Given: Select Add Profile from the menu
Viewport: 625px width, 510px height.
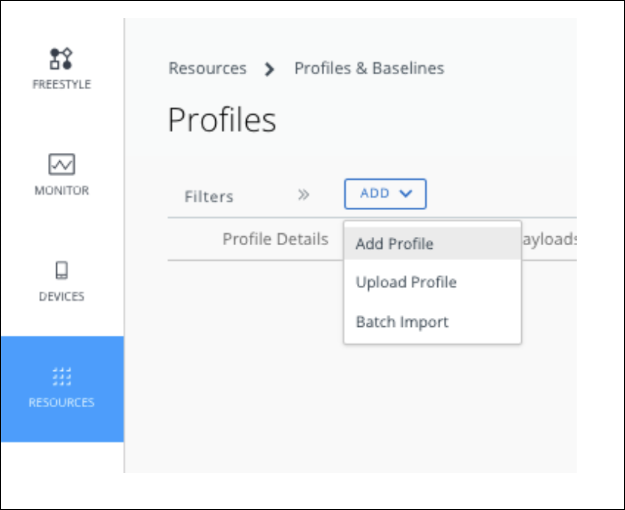Looking at the screenshot, I should click(x=394, y=244).
